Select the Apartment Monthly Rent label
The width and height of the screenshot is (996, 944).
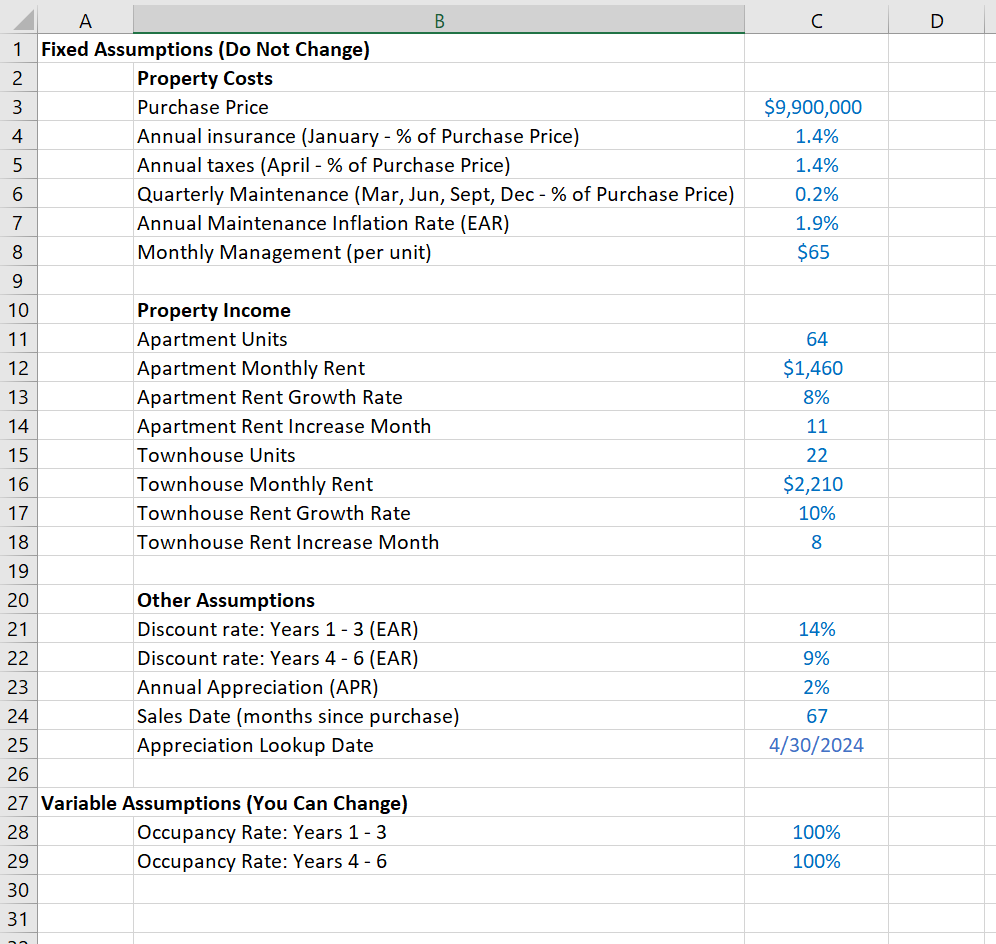[x=439, y=368]
